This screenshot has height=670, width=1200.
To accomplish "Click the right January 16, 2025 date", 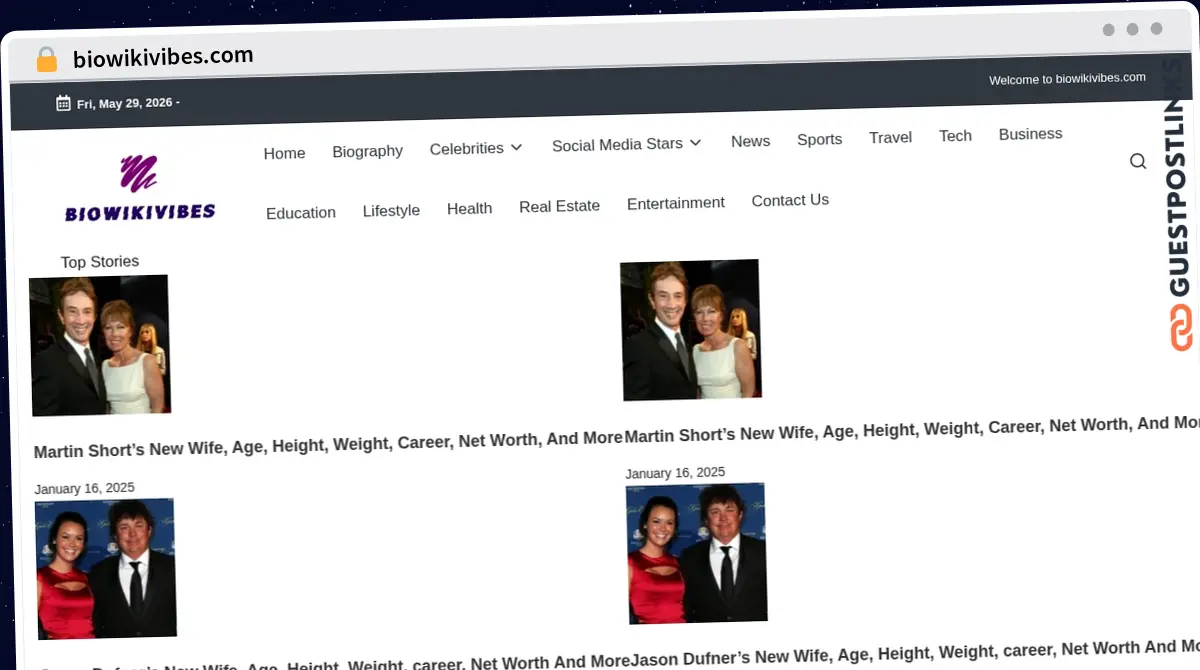I will [675, 473].
